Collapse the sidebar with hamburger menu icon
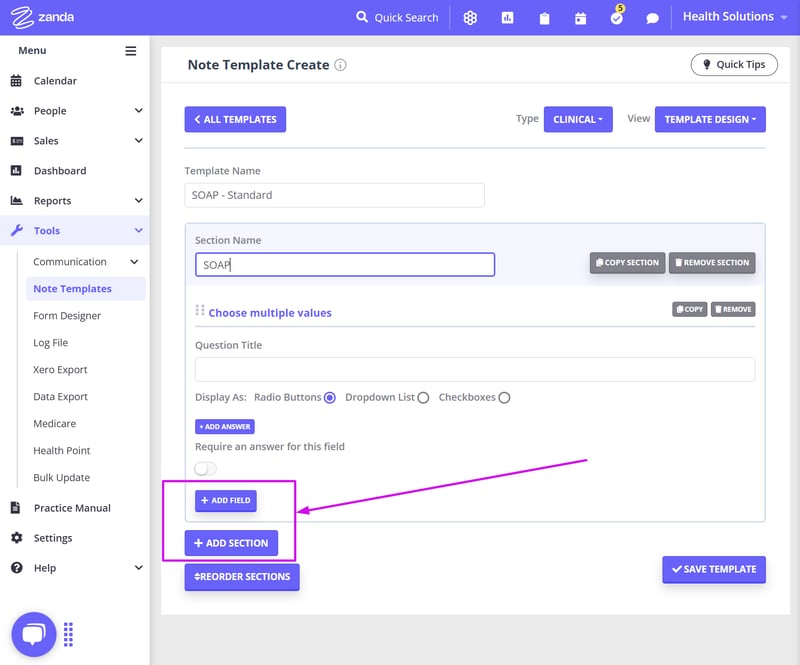800x665 pixels. pos(130,51)
